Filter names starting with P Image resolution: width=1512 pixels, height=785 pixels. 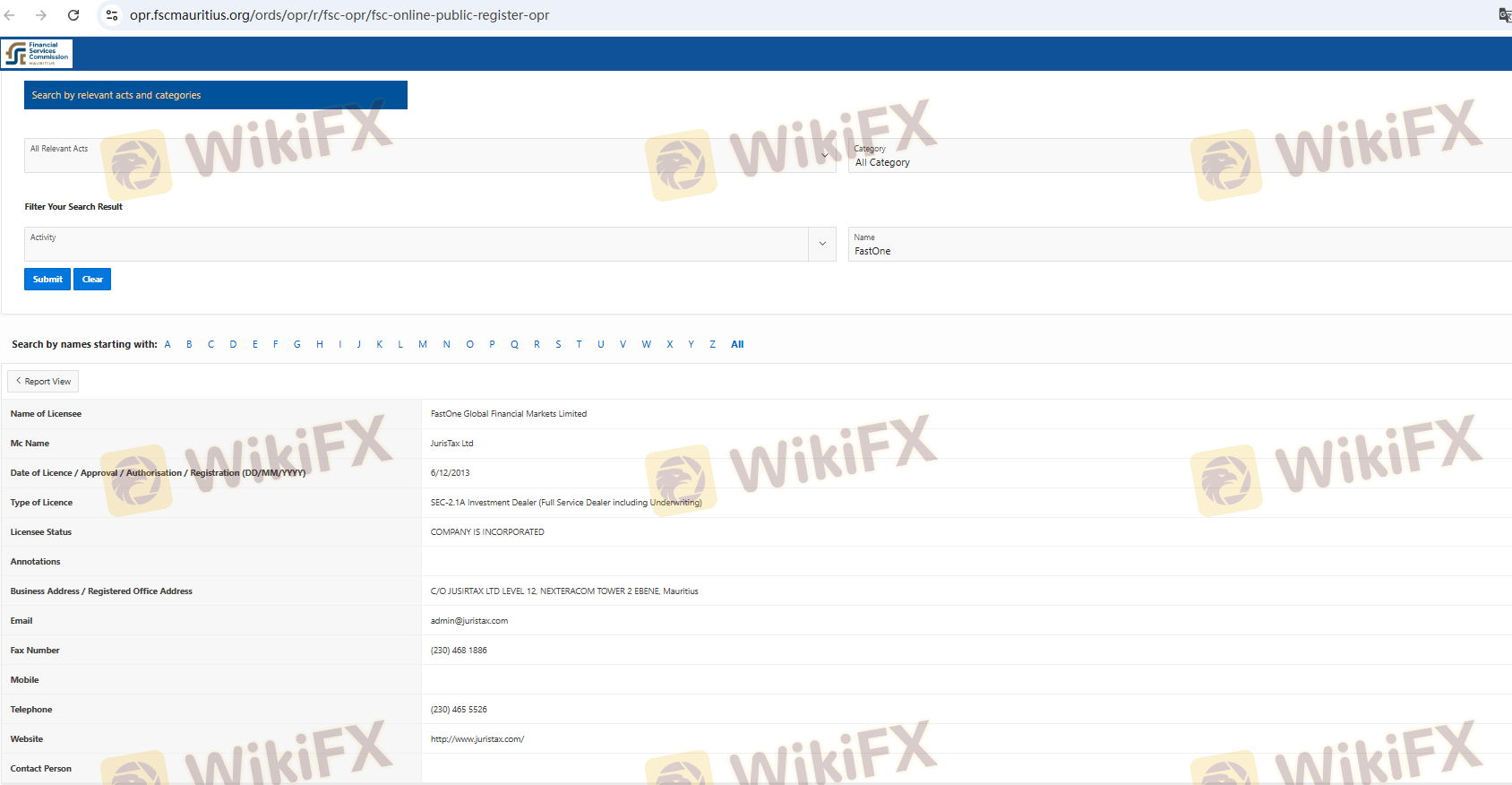492,344
